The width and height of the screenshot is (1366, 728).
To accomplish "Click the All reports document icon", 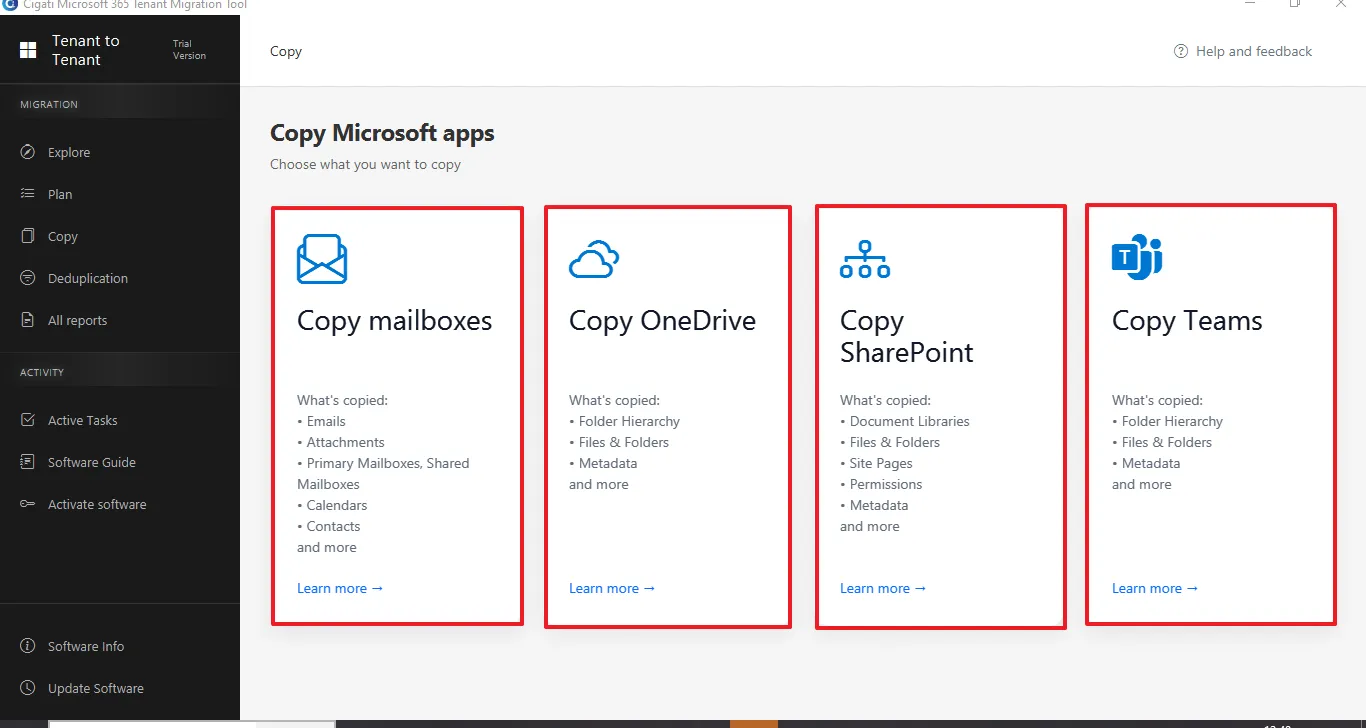I will 28,320.
